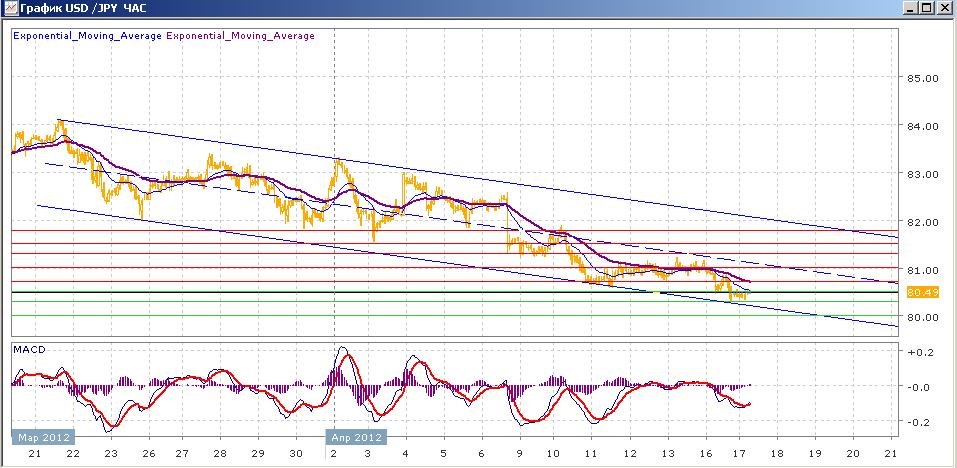Click the 82.00 price axis label
Viewport: 957px width, 468px height.
coord(921,222)
